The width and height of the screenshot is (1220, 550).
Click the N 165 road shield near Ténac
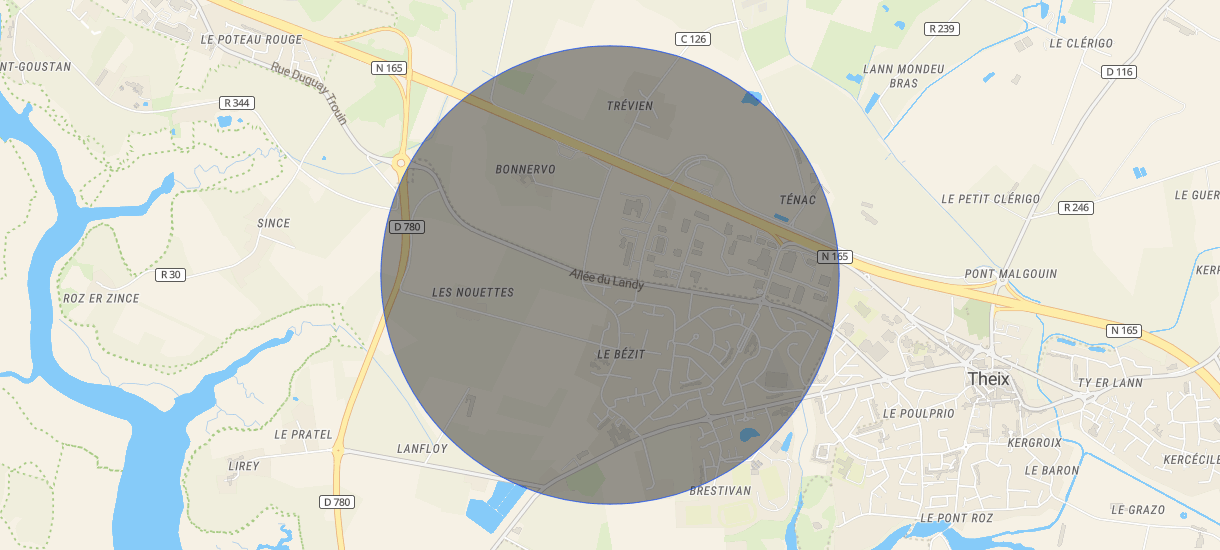834,257
